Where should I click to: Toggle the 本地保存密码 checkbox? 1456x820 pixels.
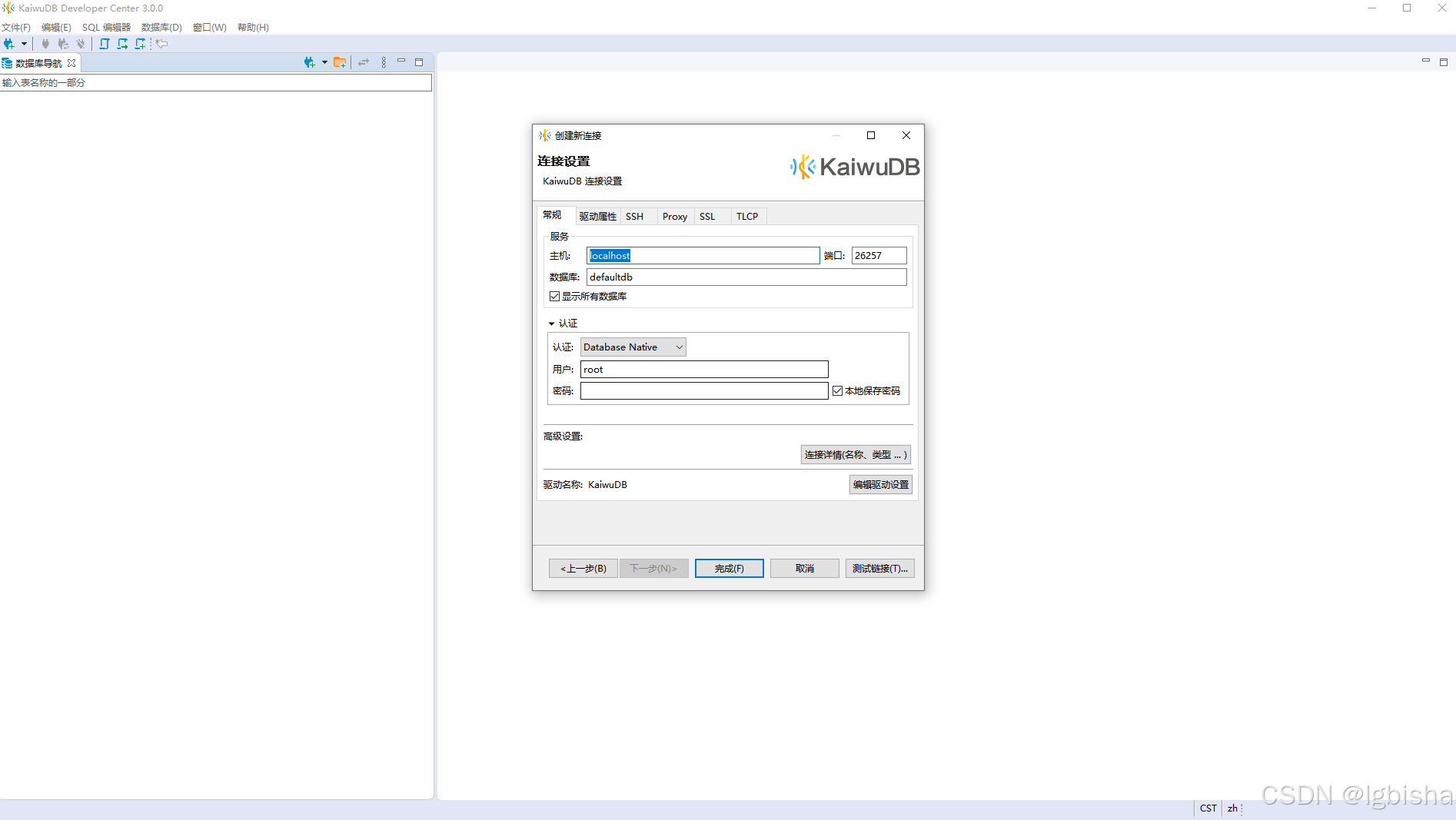838,391
